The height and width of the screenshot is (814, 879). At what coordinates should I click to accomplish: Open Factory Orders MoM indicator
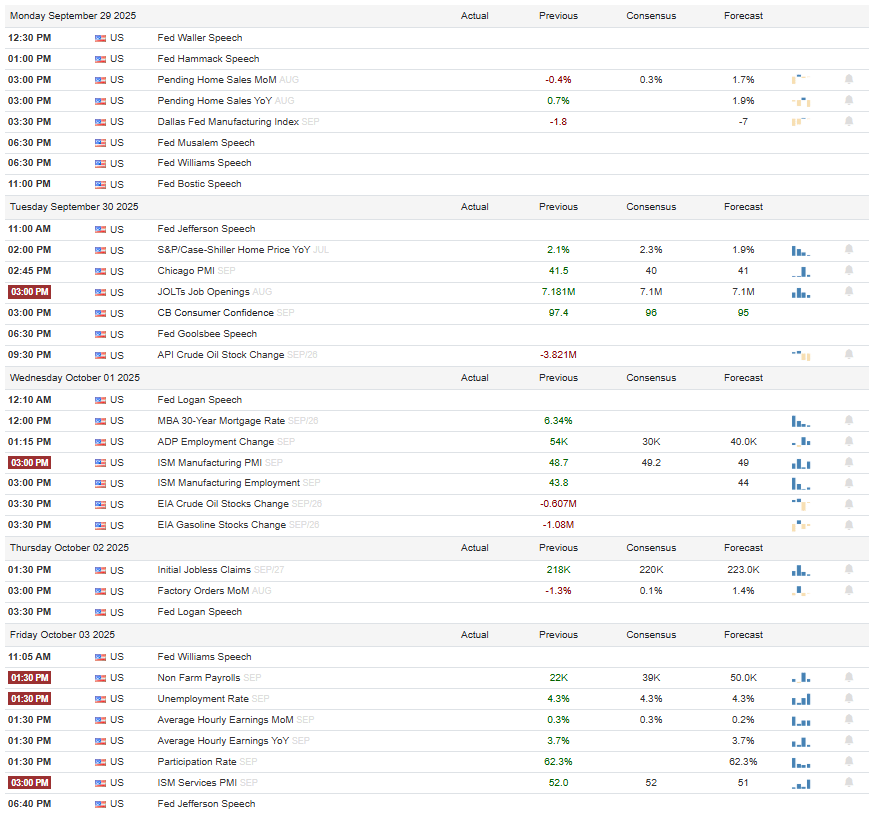(203, 591)
